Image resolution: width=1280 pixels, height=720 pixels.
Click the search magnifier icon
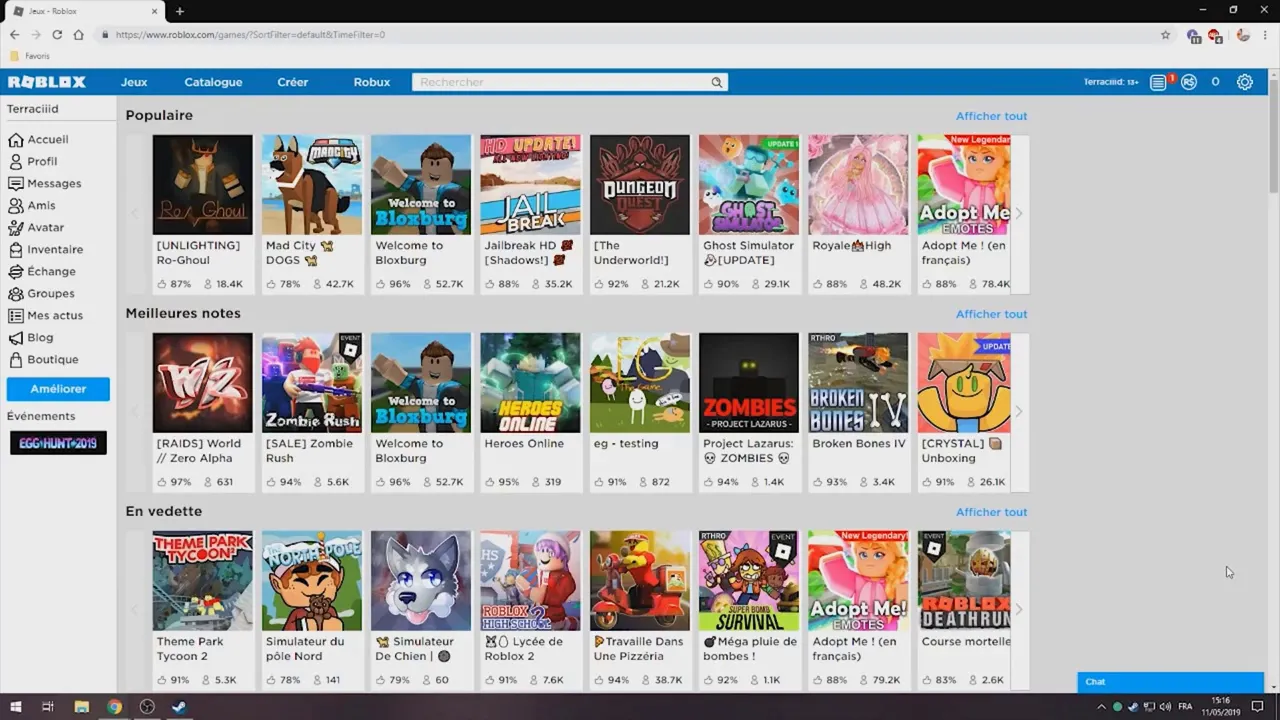click(716, 82)
